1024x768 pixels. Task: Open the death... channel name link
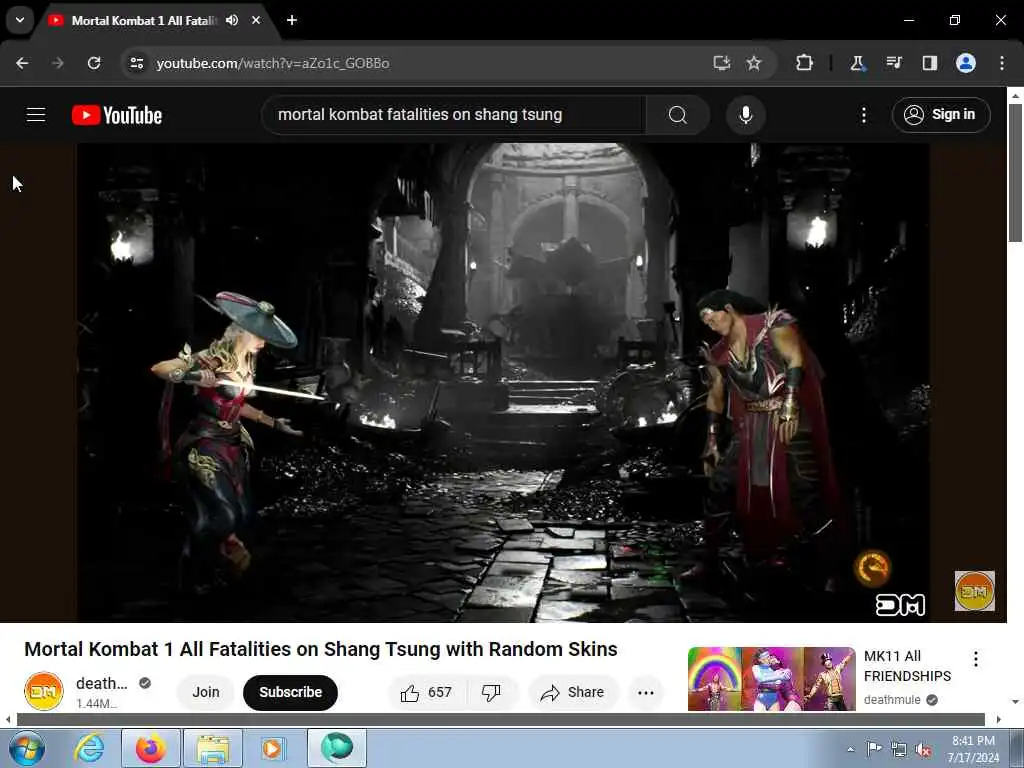[102, 683]
